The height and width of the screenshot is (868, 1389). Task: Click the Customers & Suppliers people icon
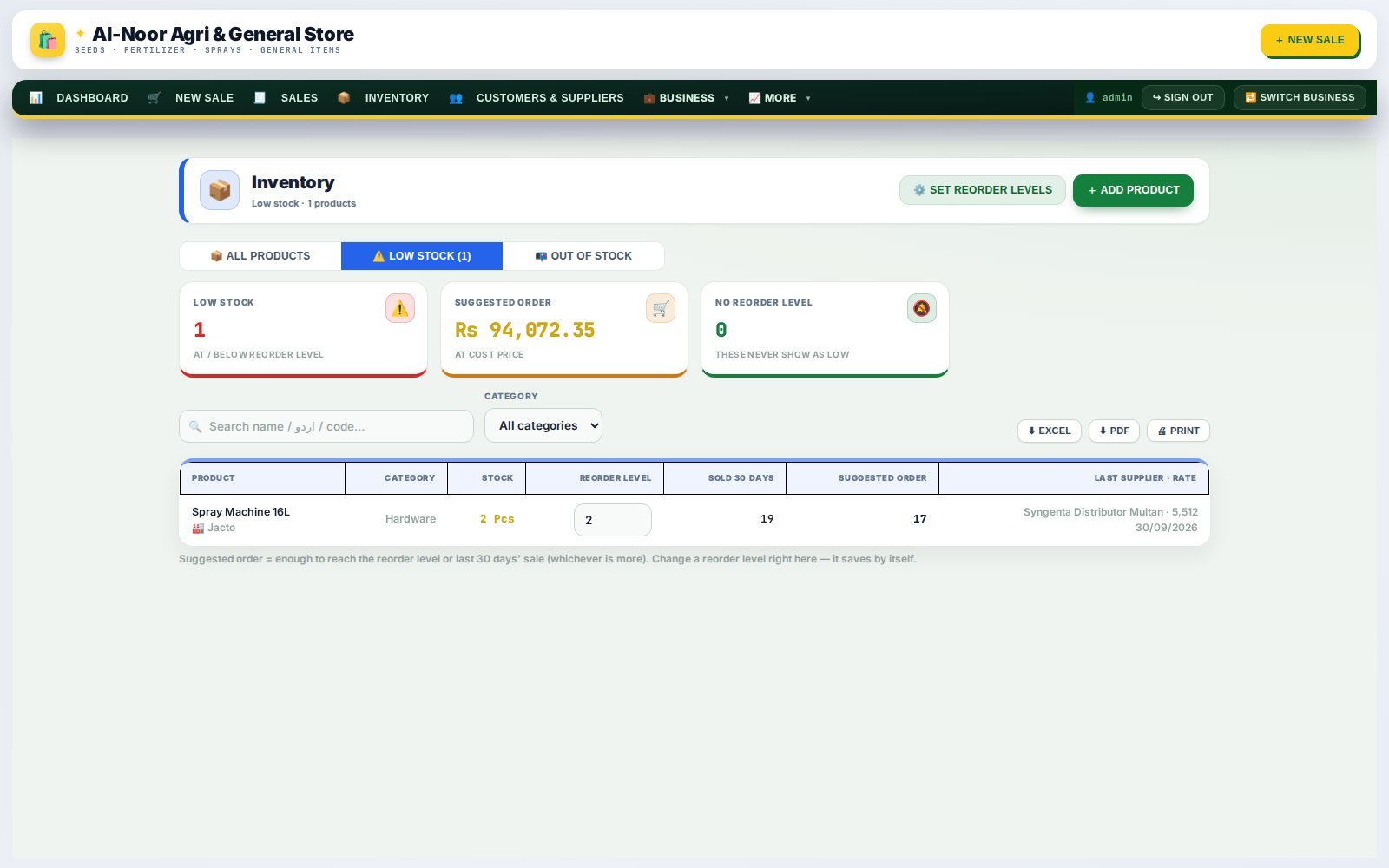456,98
